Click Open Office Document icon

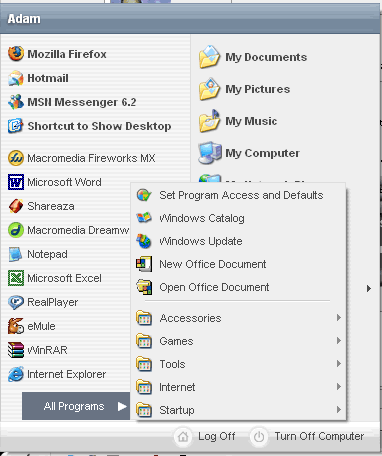144,287
